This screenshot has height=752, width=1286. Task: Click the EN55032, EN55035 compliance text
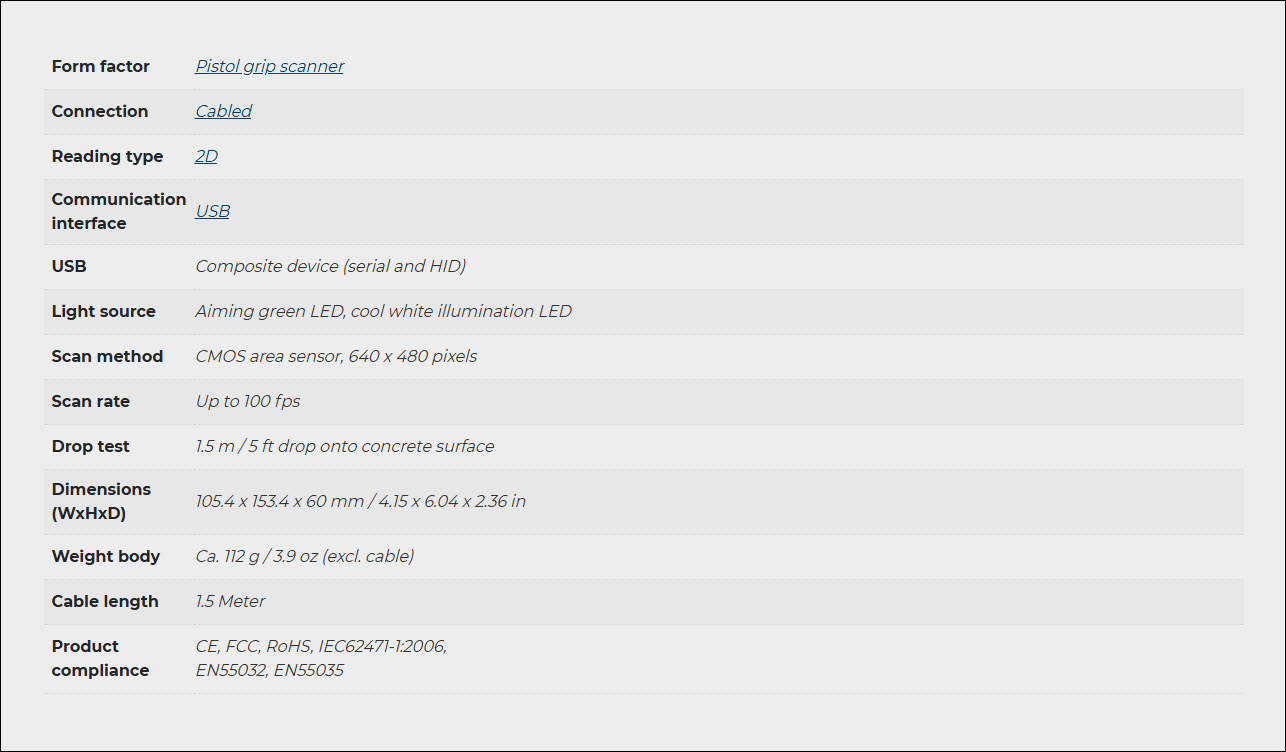coord(269,670)
